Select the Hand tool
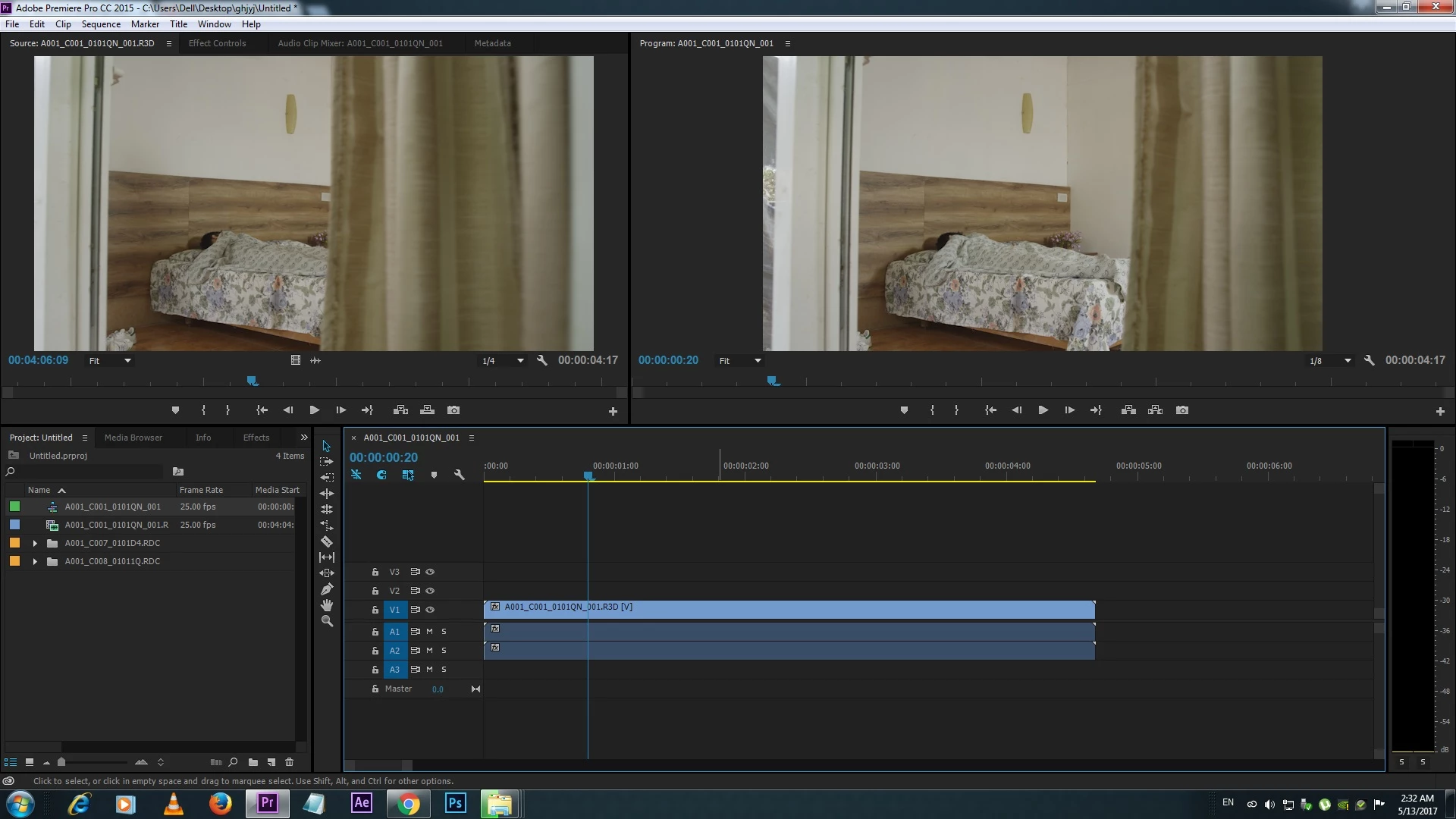This screenshot has width=1456, height=819. pos(327,605)
